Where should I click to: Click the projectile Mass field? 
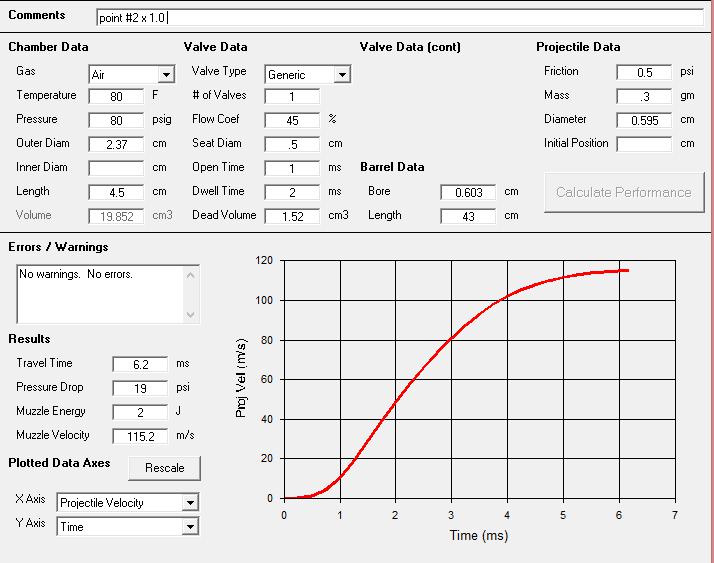pos(644,97)
